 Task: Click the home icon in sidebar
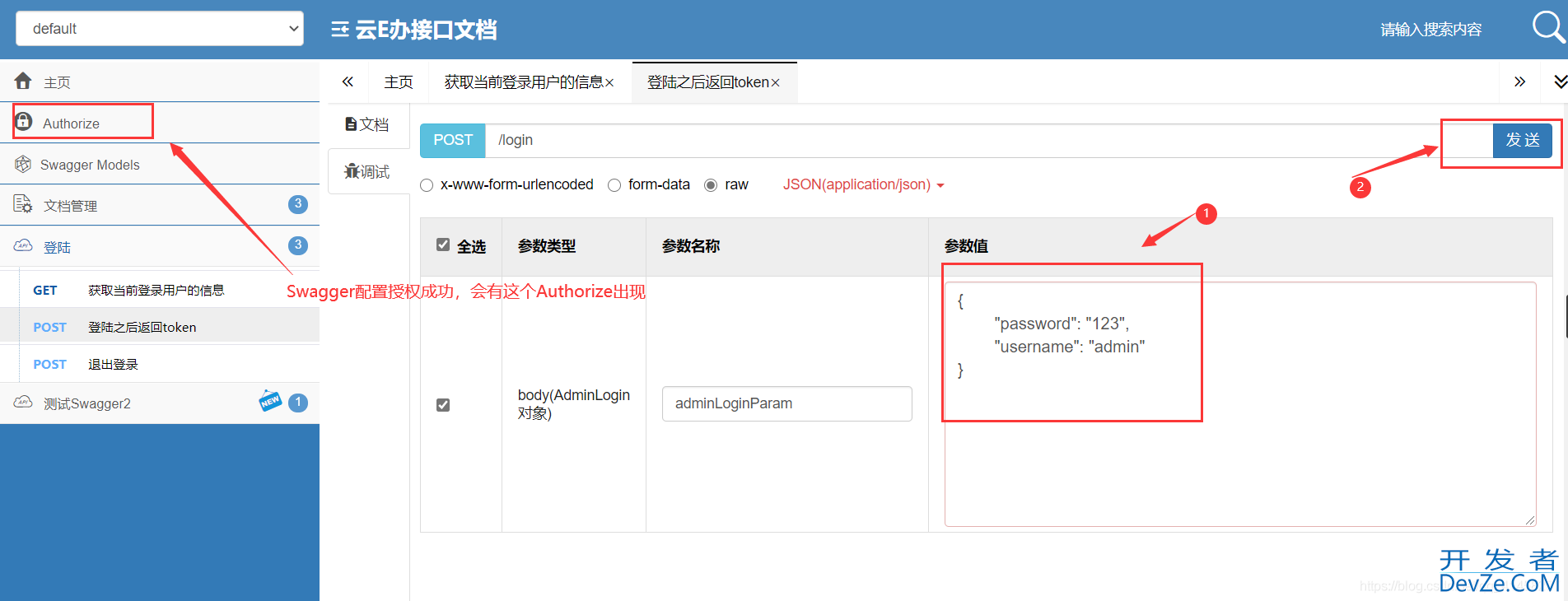tap(23, 81)
